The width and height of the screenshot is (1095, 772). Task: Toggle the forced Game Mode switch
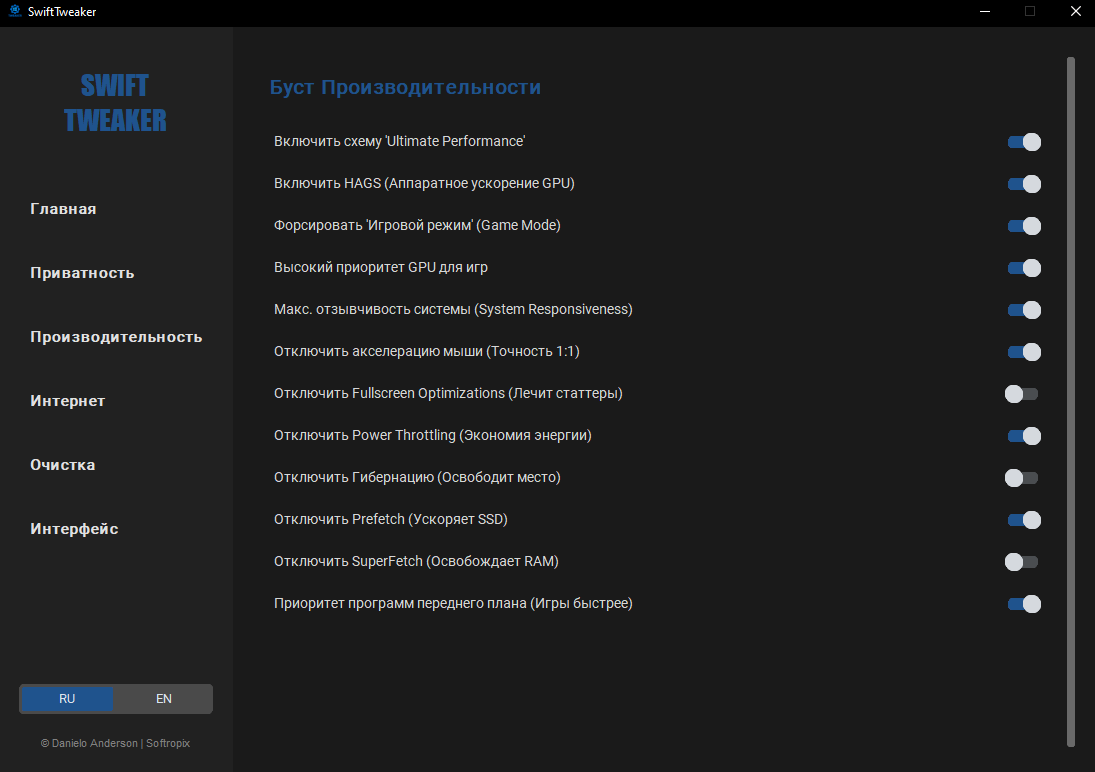[x=1024, y=226]
